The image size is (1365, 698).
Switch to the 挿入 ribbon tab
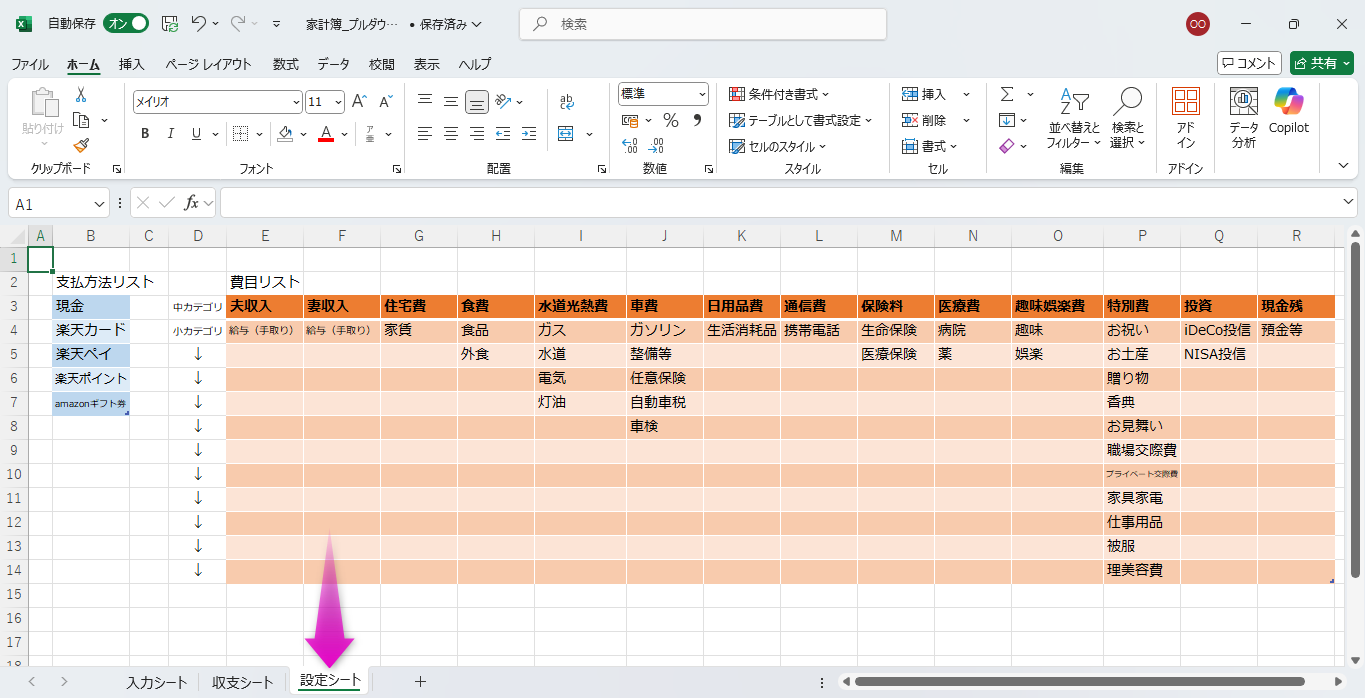click(x=132, y=64)
